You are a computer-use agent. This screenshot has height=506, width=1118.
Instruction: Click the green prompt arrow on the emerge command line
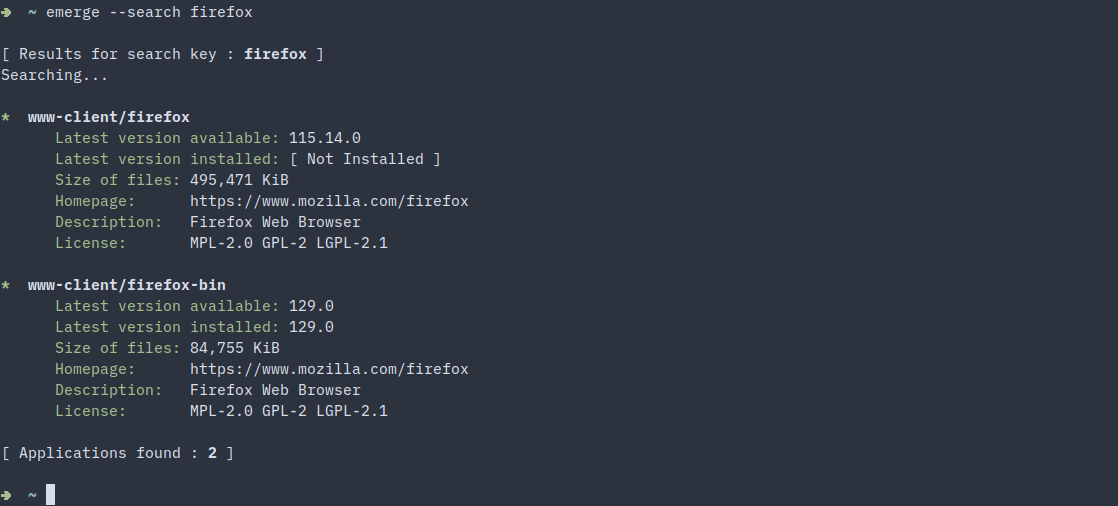pyautogui.click(x=6, y=12)
